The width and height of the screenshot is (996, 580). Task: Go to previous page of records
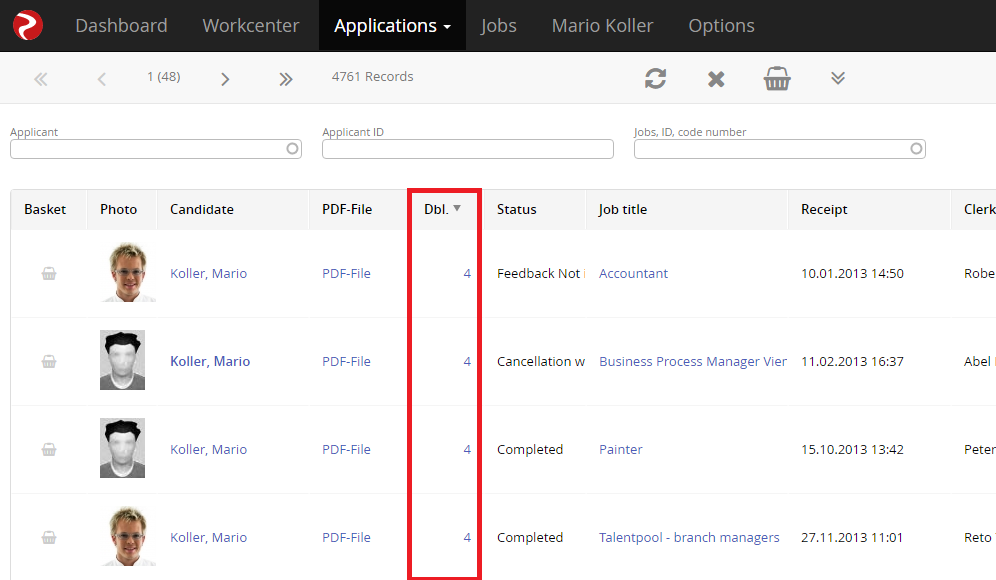pyautogui.click(x=102, y=79)
